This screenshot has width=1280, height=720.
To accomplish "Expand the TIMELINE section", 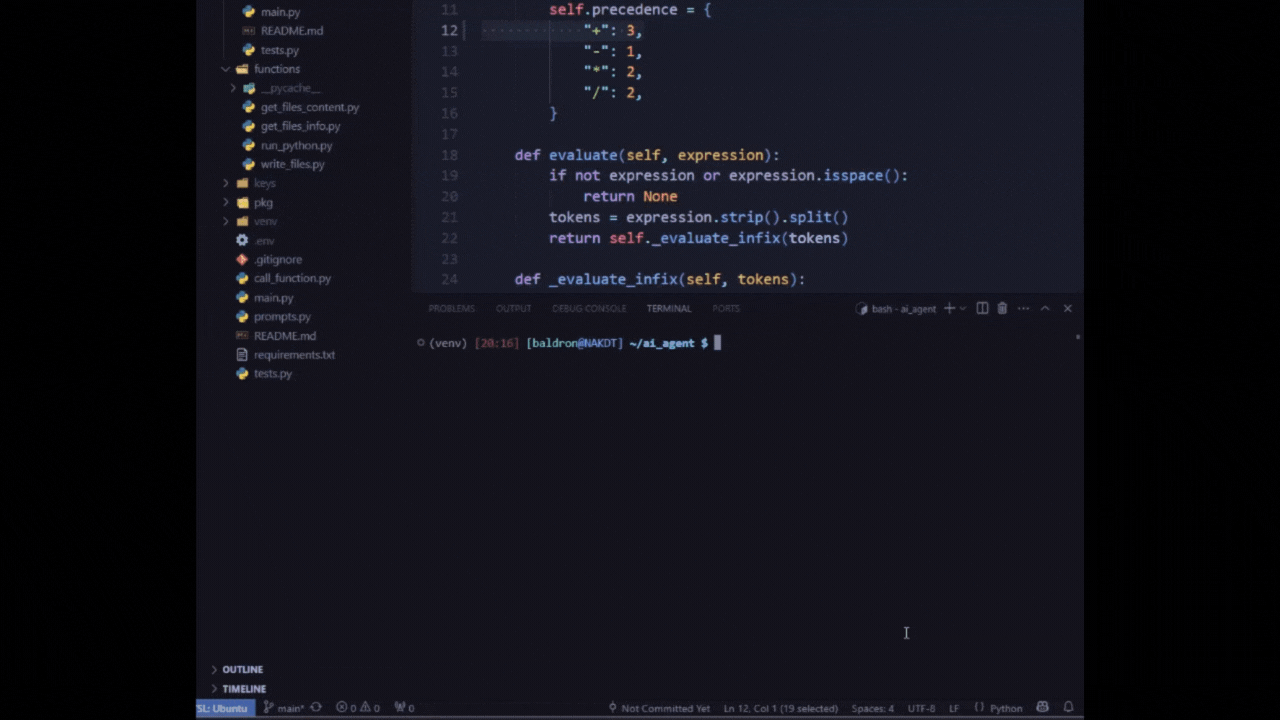I will 244,689.
